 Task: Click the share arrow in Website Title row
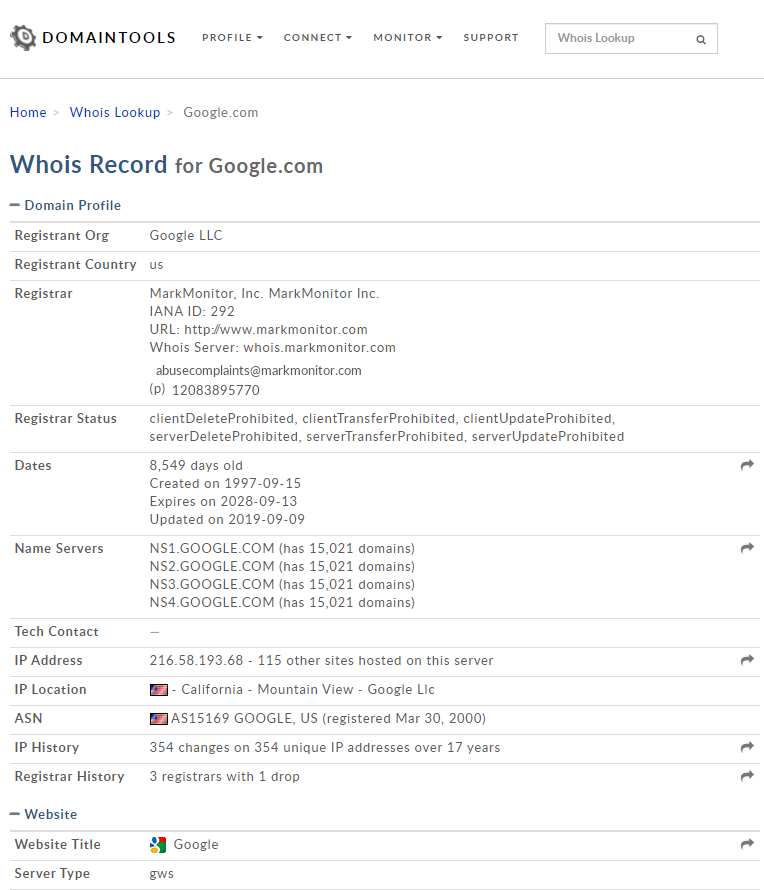click(747, 845)
